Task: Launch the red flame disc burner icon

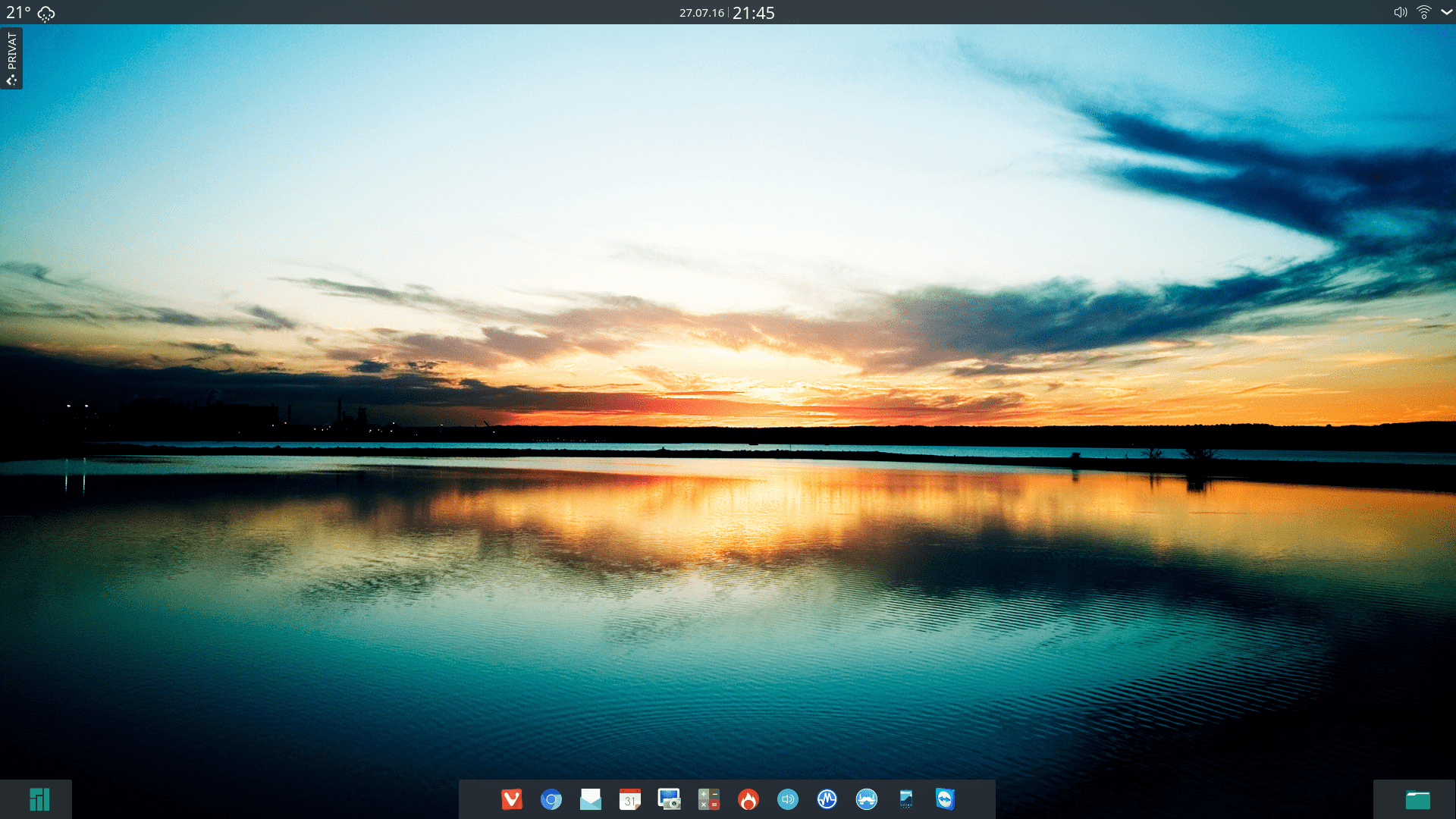Action: click(748, 799)
